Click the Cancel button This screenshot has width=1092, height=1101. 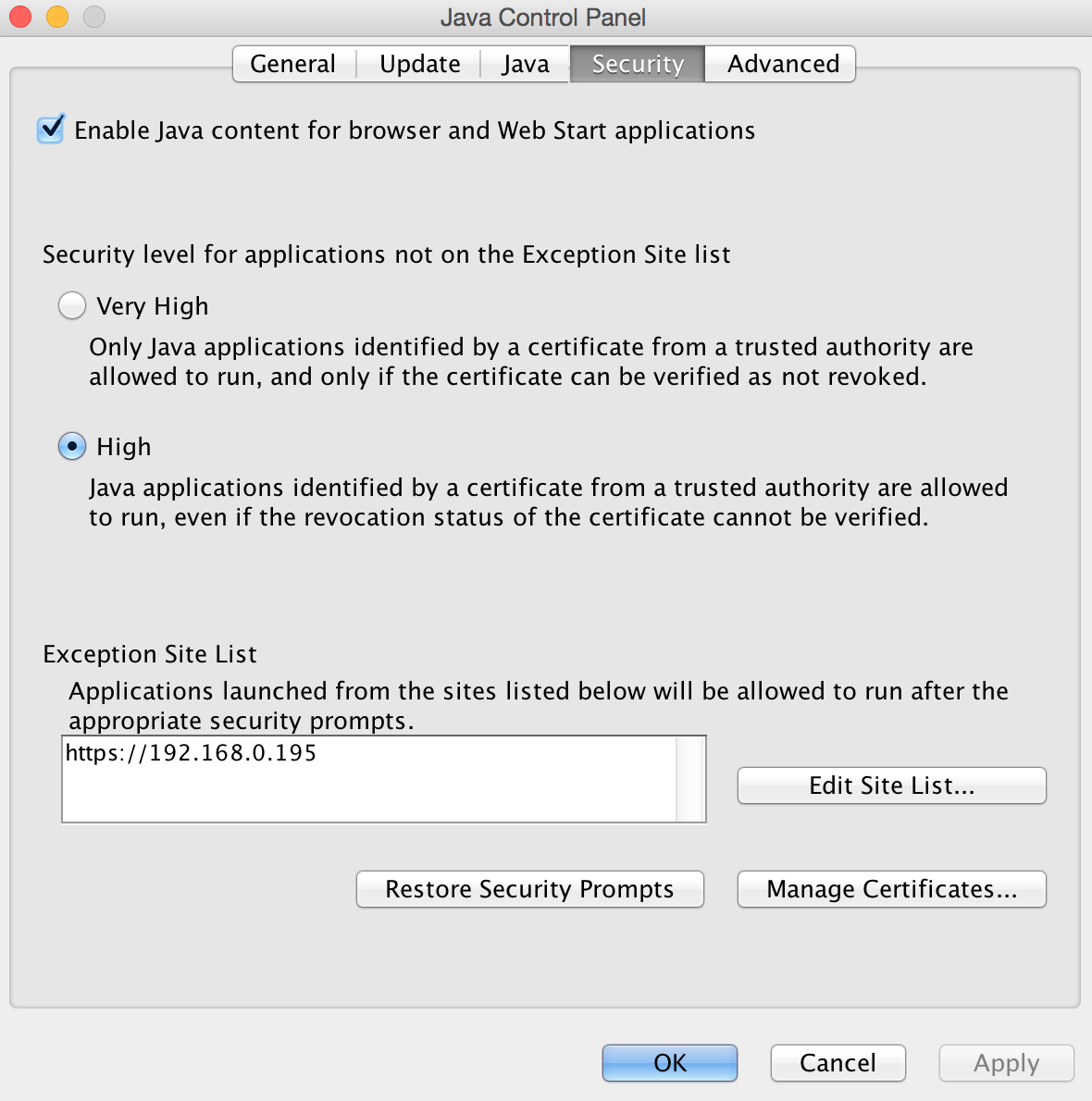(838, 1062)
